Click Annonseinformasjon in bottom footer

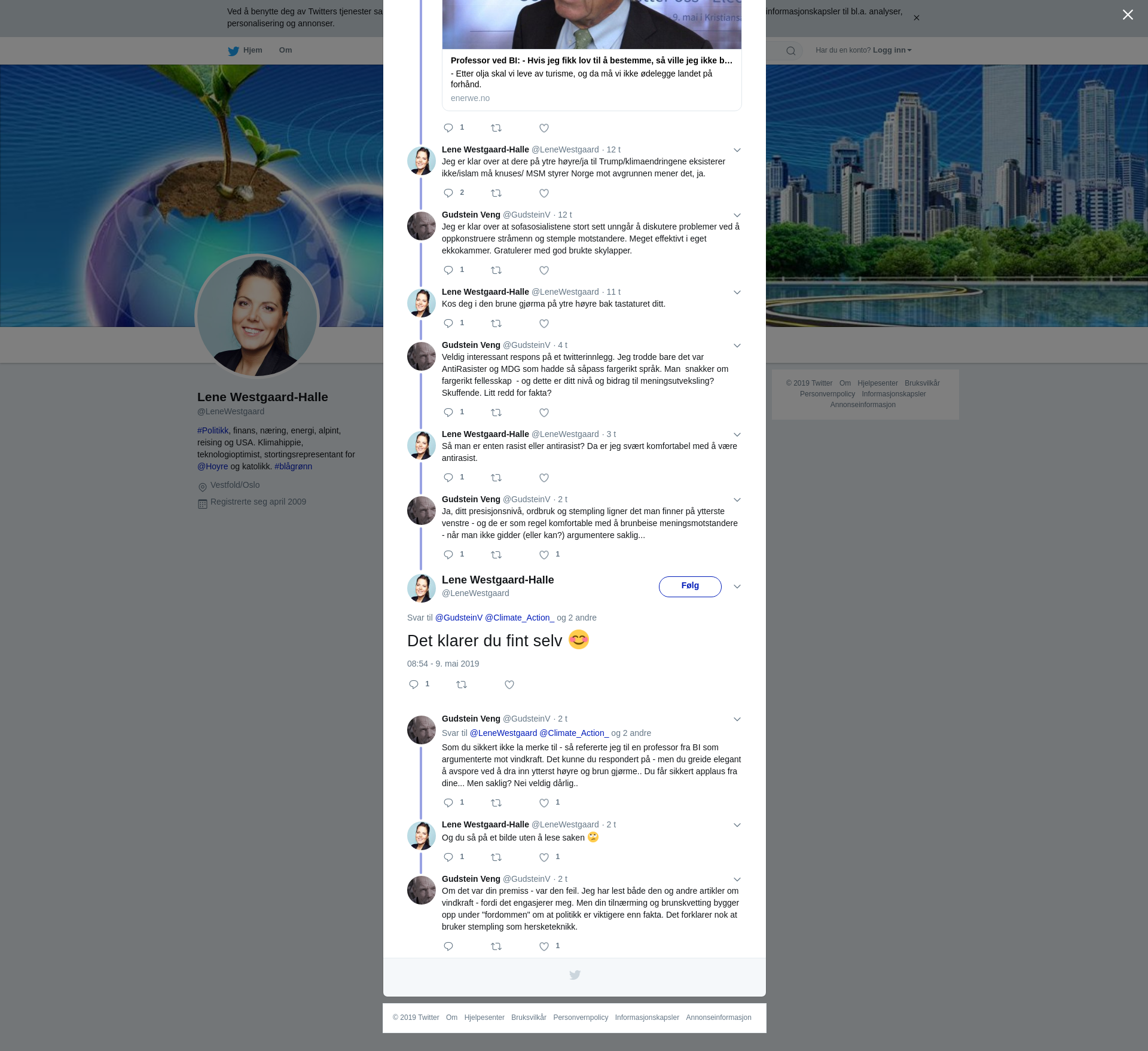(x=719, y=1018)
